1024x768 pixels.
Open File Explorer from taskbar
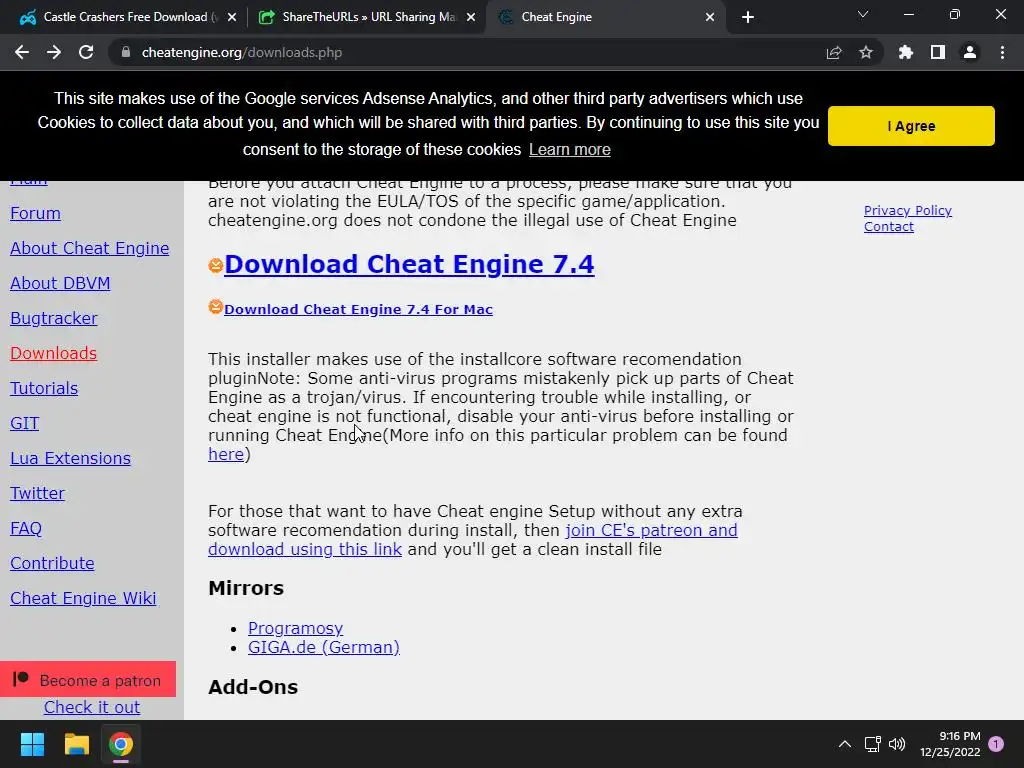point(76,744)
